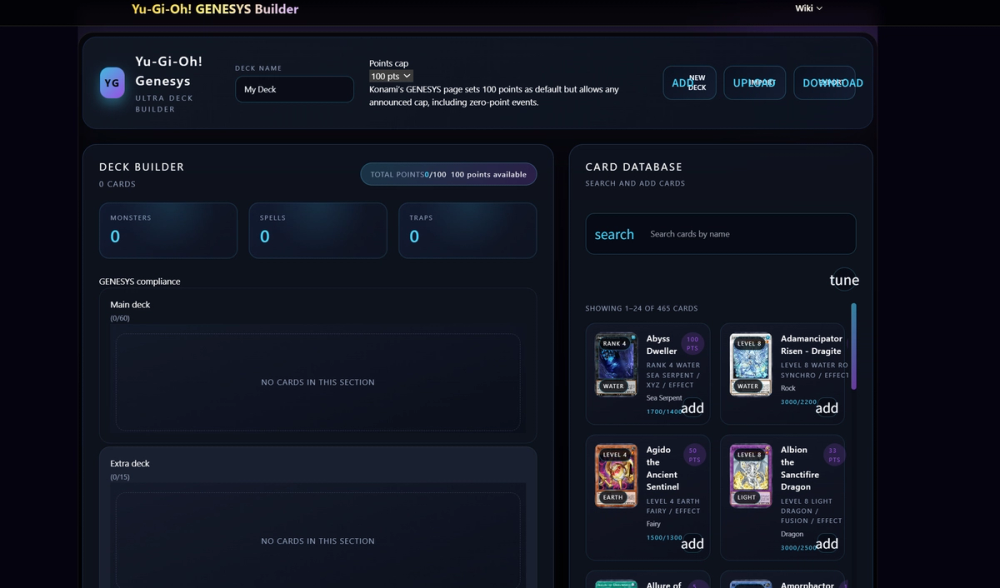This screenshot has height=588, width=1000.
Task: Click the search icon in Card Database
Action: [614, 234]
